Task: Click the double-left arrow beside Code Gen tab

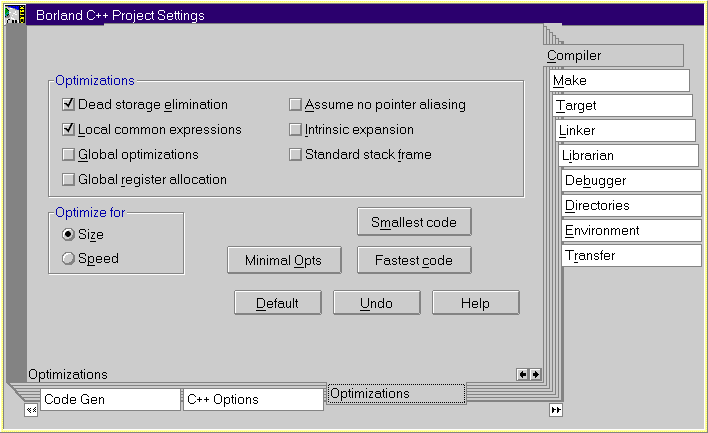Action: point(31,410)
